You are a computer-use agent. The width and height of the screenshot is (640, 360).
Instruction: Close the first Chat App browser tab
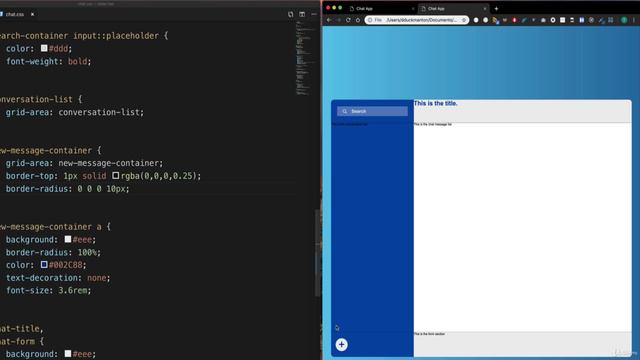tap(413, 9)
